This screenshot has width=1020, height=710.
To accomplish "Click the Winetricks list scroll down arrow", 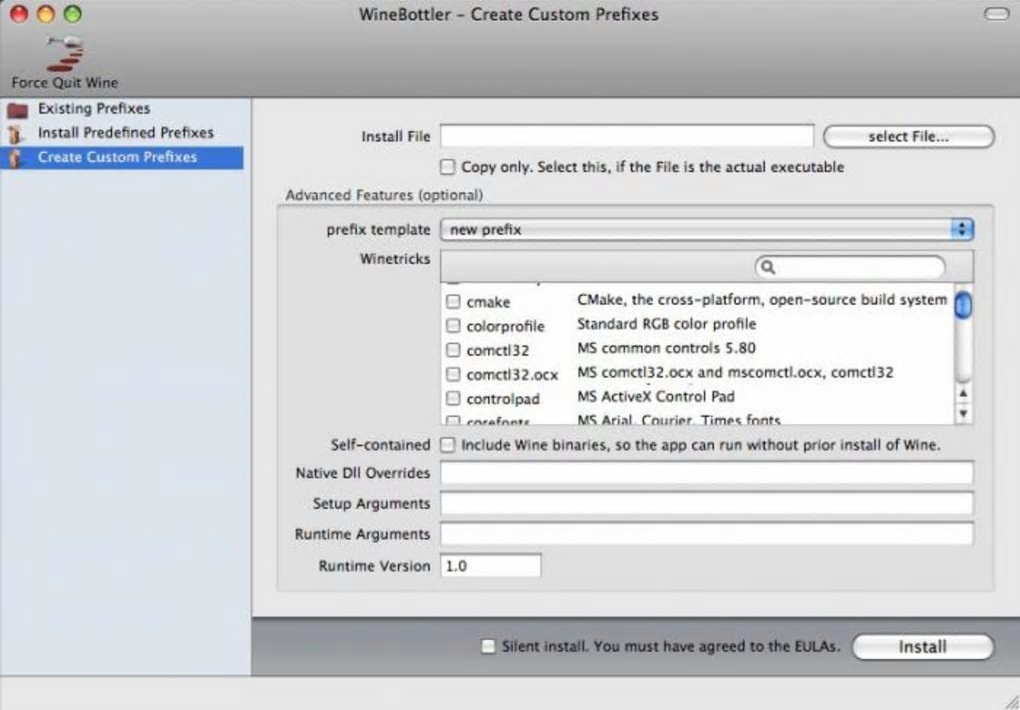I will point(963,413).
